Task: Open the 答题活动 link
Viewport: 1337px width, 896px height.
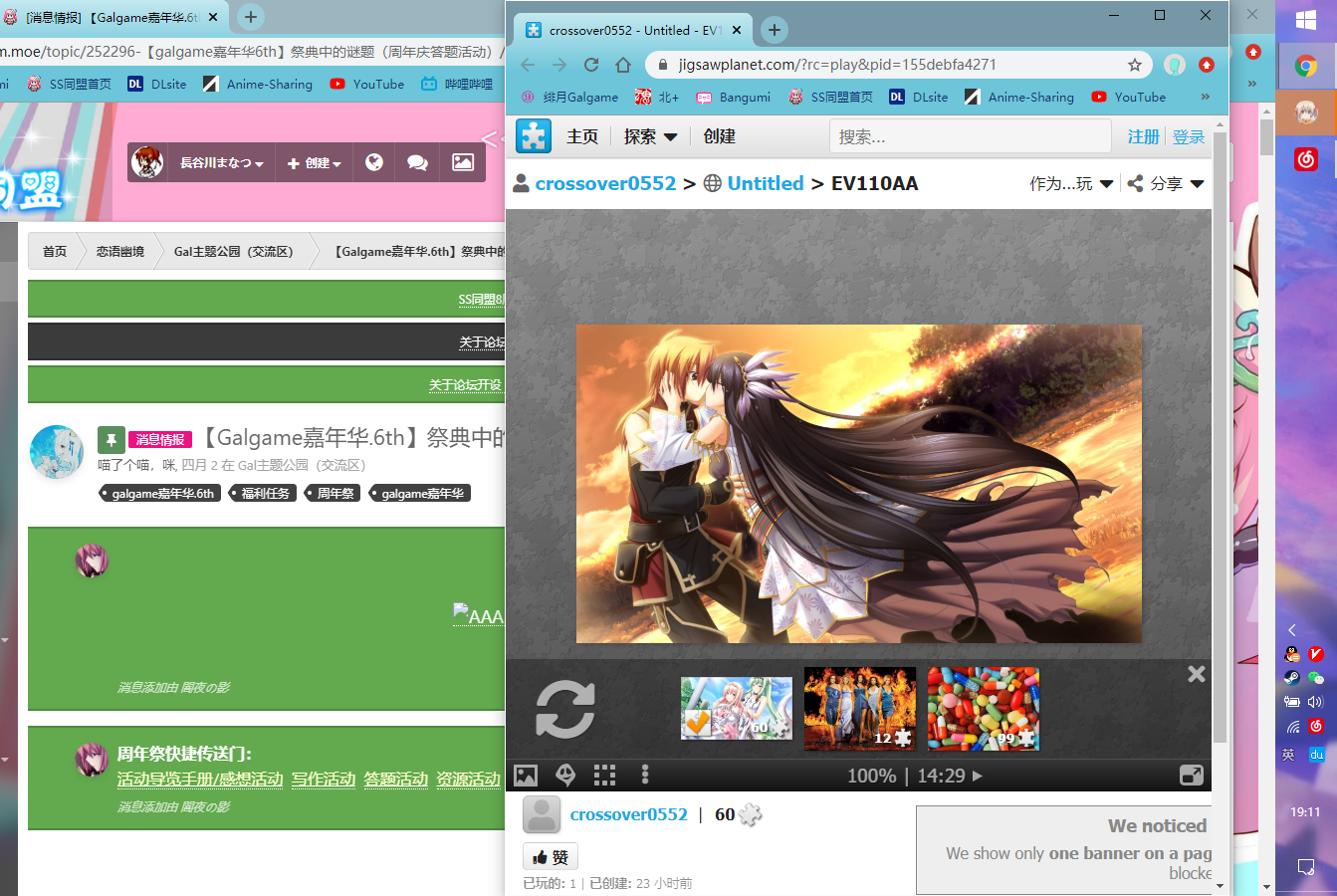Action: [396, 780]
